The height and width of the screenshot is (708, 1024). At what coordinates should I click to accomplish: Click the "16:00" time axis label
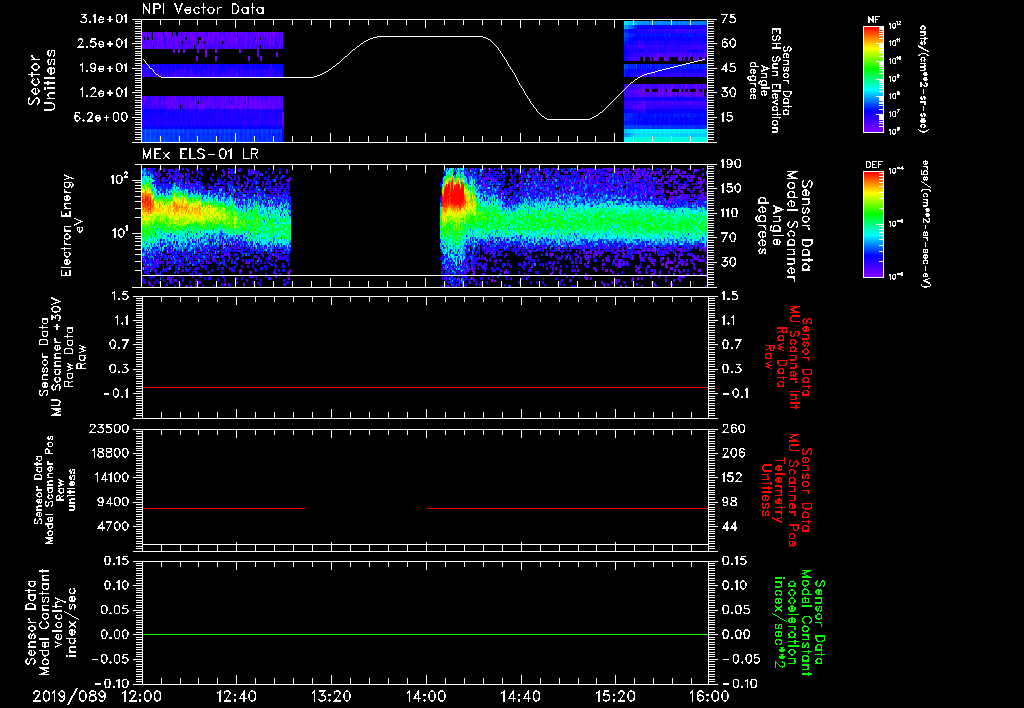click(709, 696)
